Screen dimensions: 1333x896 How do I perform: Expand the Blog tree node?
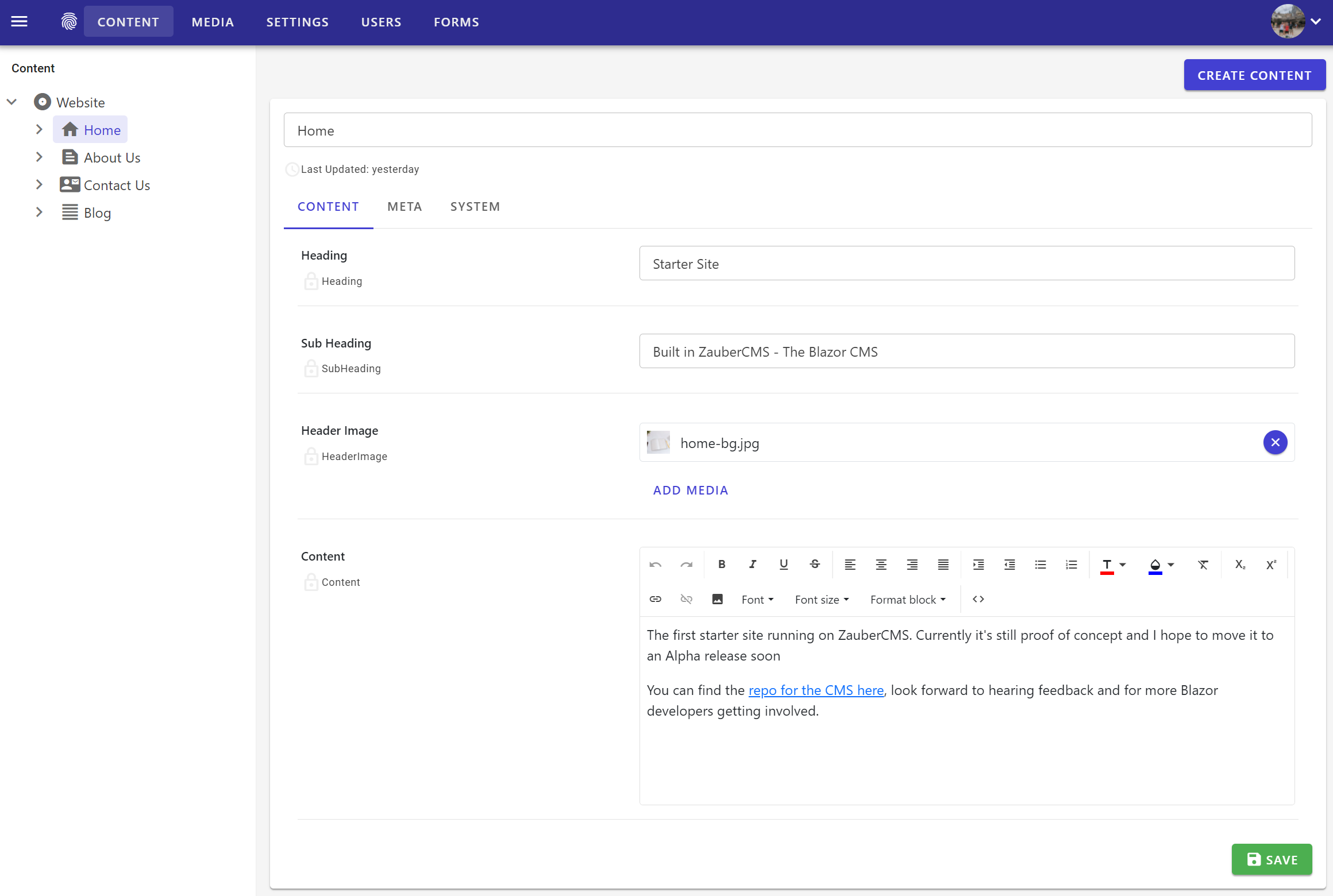point(39,213)
